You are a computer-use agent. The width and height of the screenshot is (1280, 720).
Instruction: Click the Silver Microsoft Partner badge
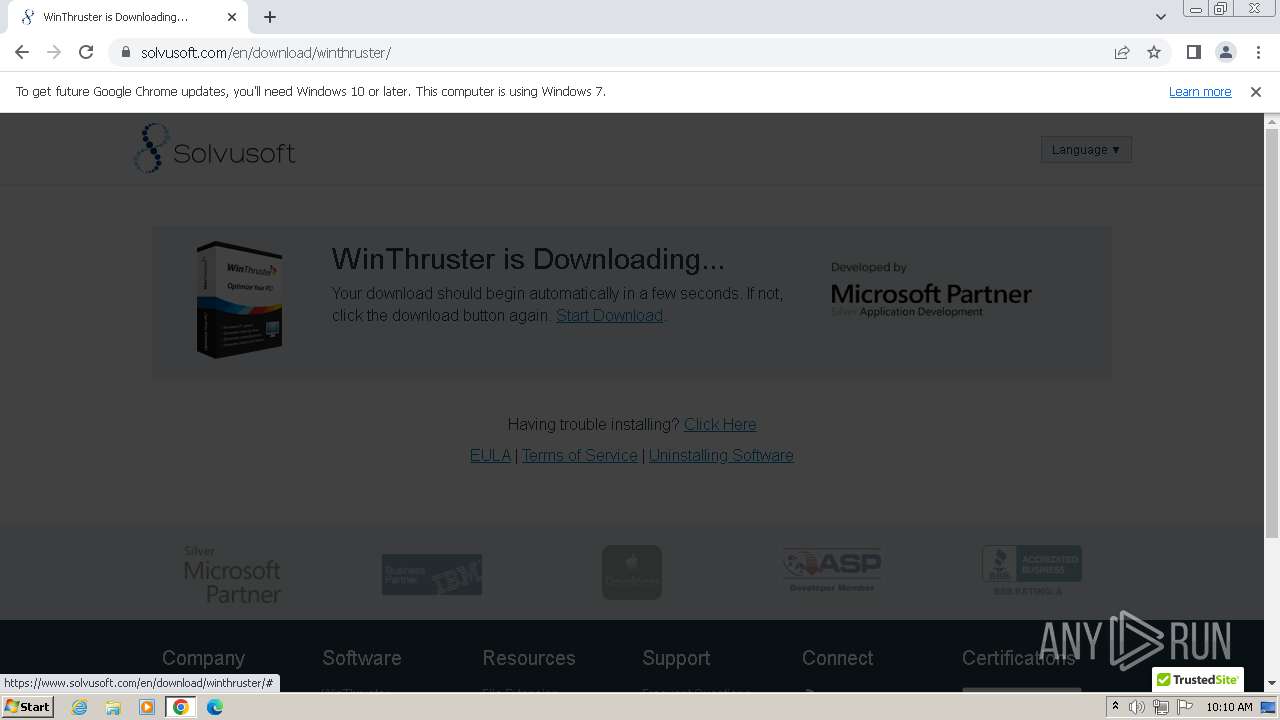(x=232, y=574)
